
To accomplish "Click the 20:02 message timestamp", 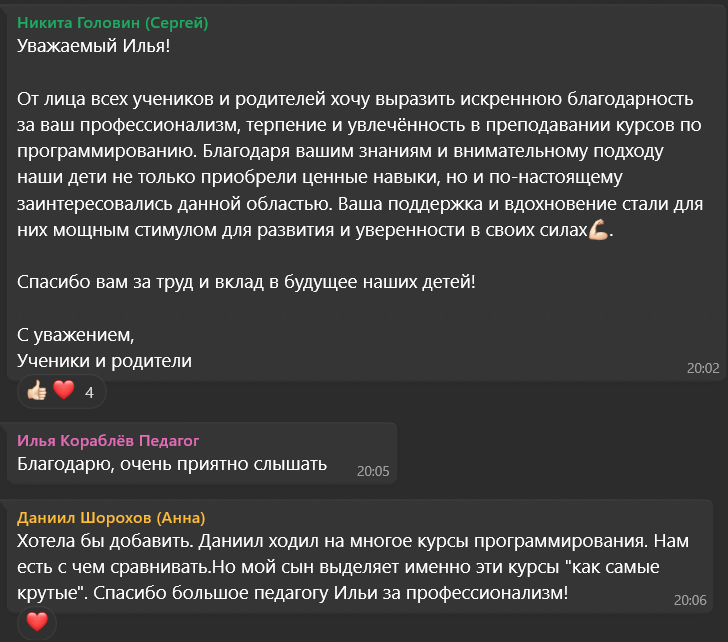I will (x=703, y=368).
